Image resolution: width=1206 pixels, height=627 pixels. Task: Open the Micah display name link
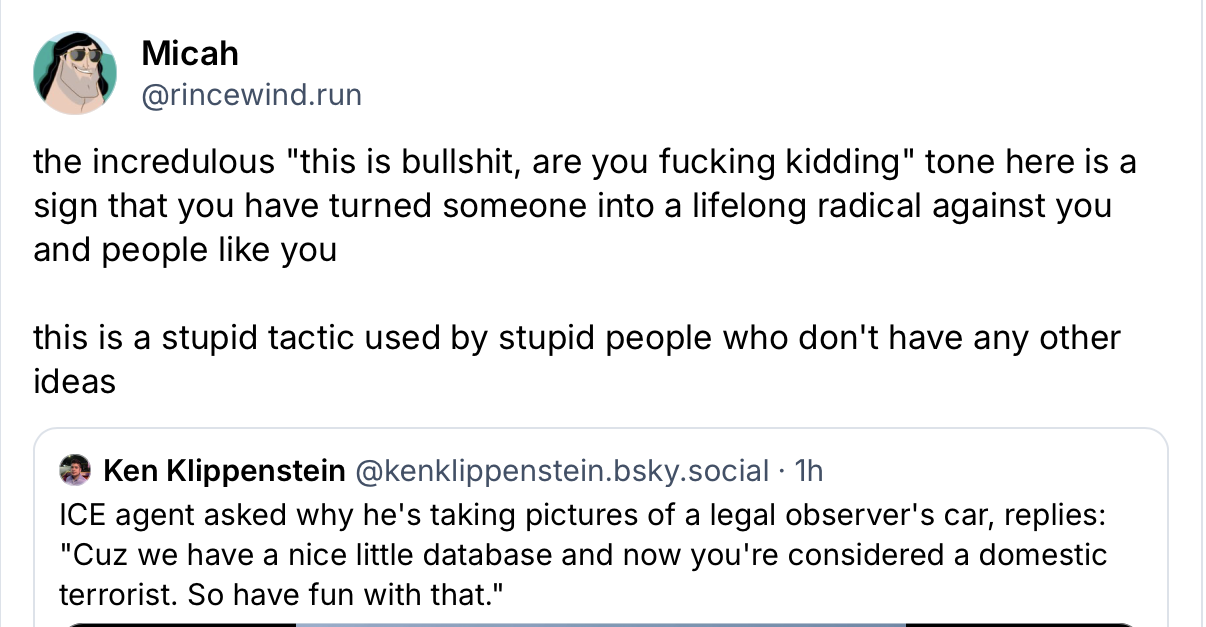click(190, 53)
